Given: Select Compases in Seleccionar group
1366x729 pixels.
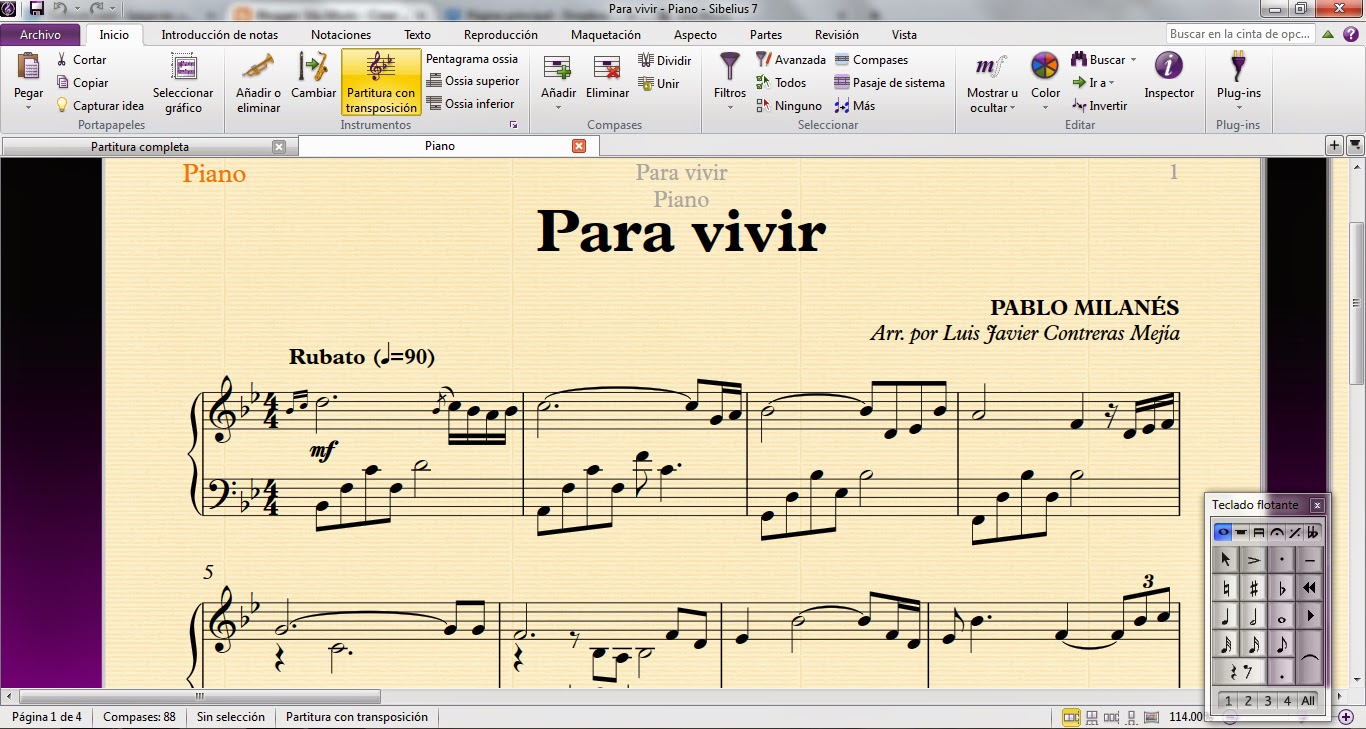Looking at the screenshot, I should pyautogui.click(x=871, y=60).
